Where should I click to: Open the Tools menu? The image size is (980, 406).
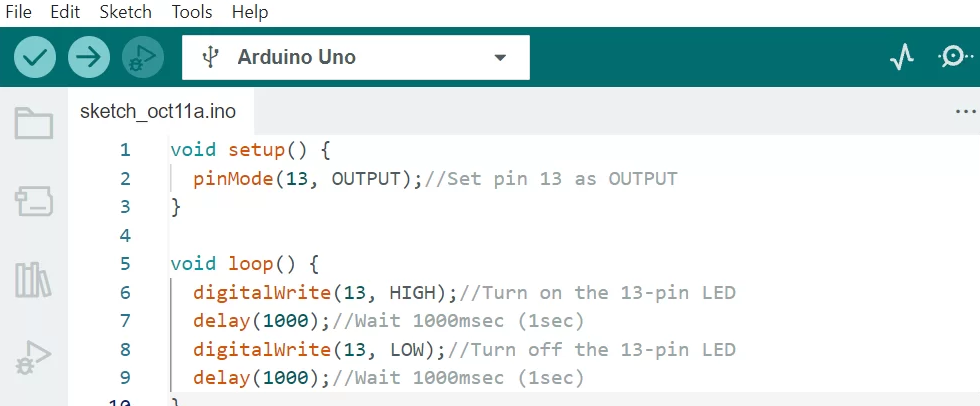click(192, 12)
